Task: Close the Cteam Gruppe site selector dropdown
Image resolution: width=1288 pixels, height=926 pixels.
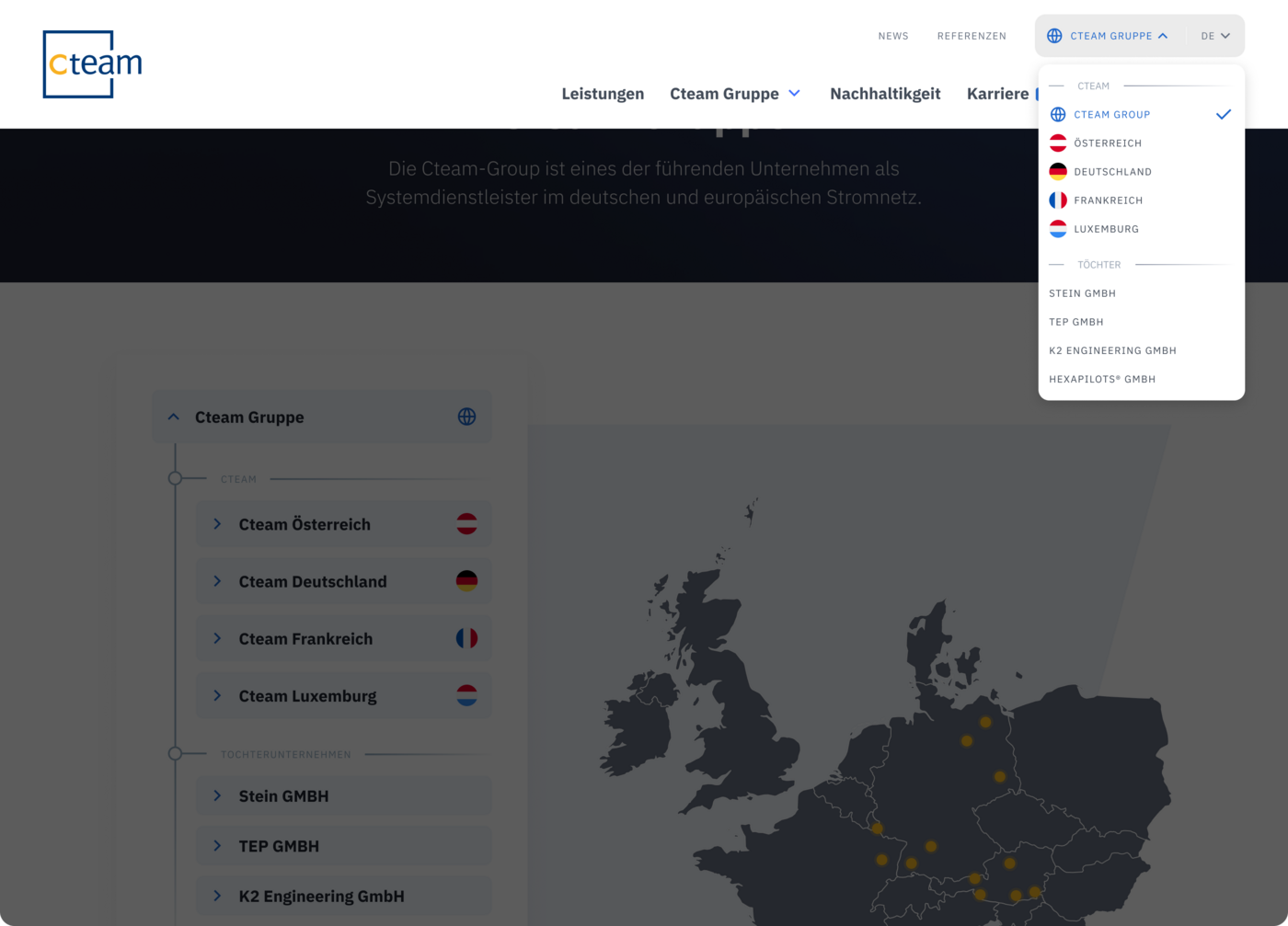Action: click(x=1109, y=36)
